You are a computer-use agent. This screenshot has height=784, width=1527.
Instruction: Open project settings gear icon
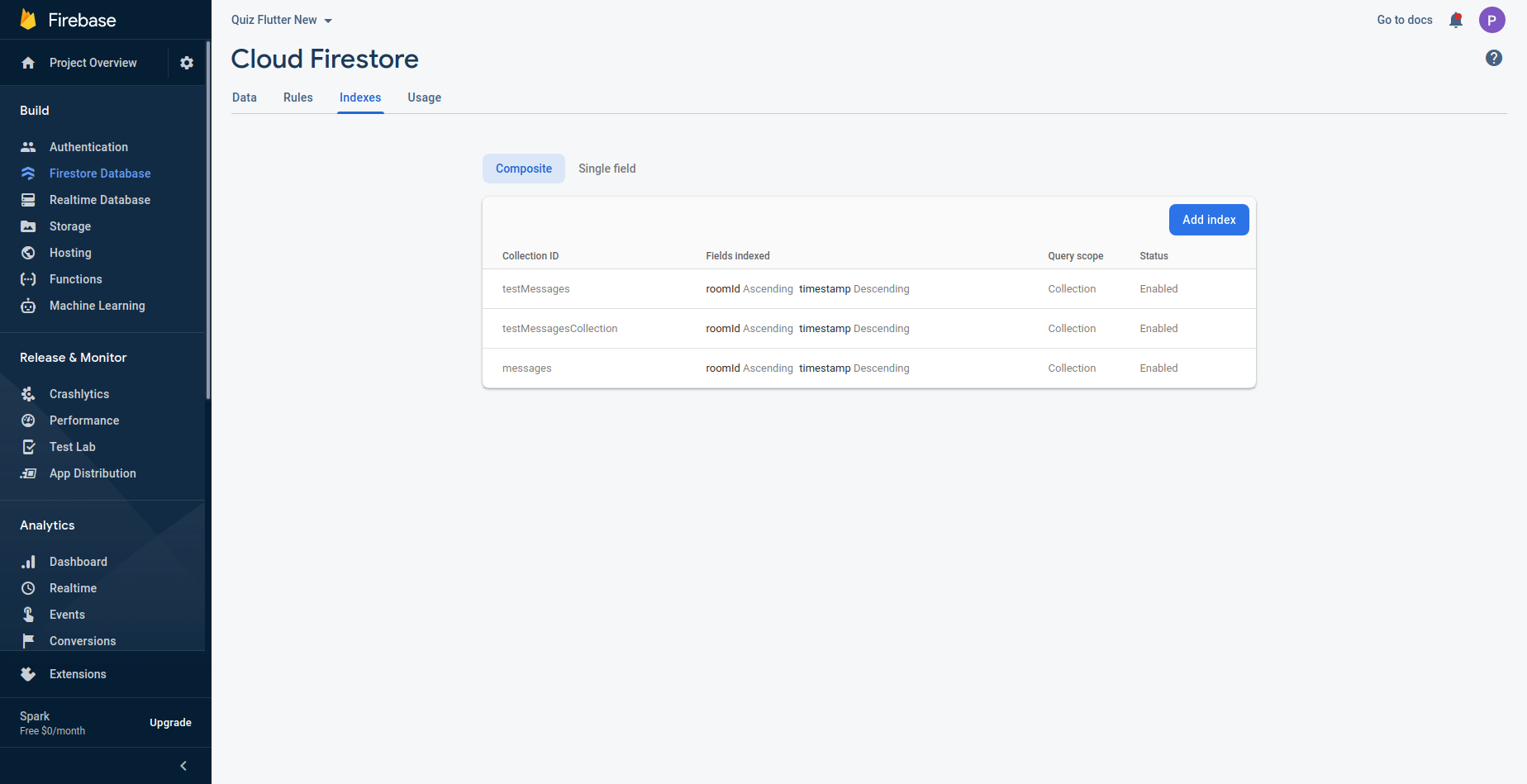(187, 63)
